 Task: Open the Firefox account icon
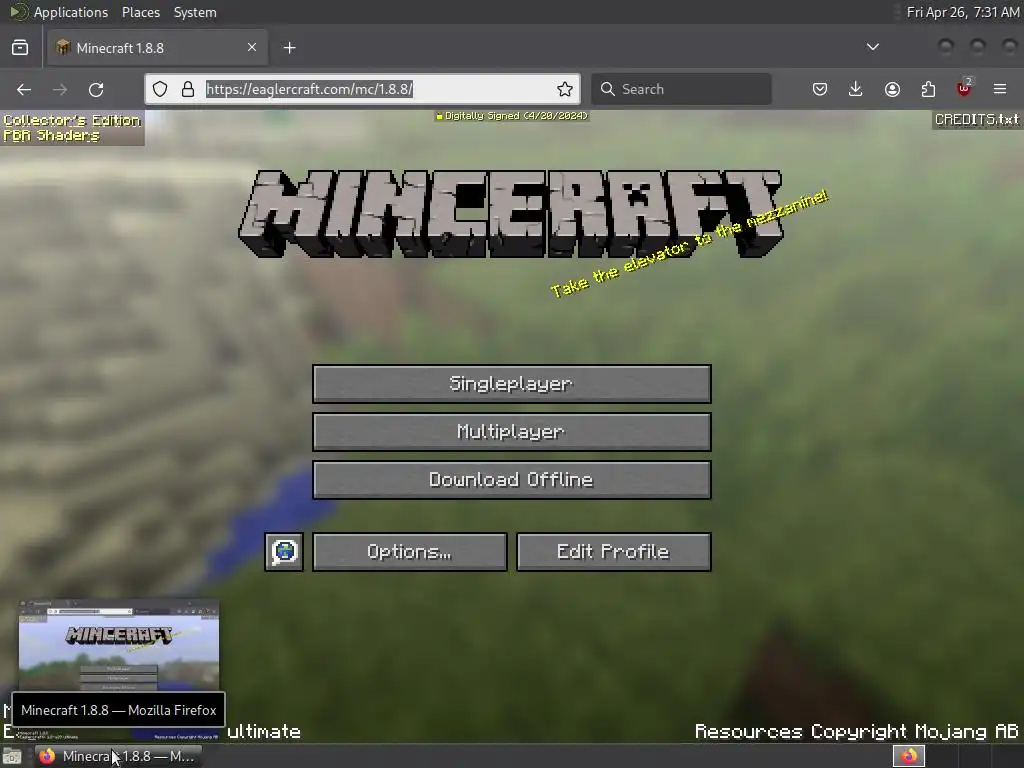[892, 89]
